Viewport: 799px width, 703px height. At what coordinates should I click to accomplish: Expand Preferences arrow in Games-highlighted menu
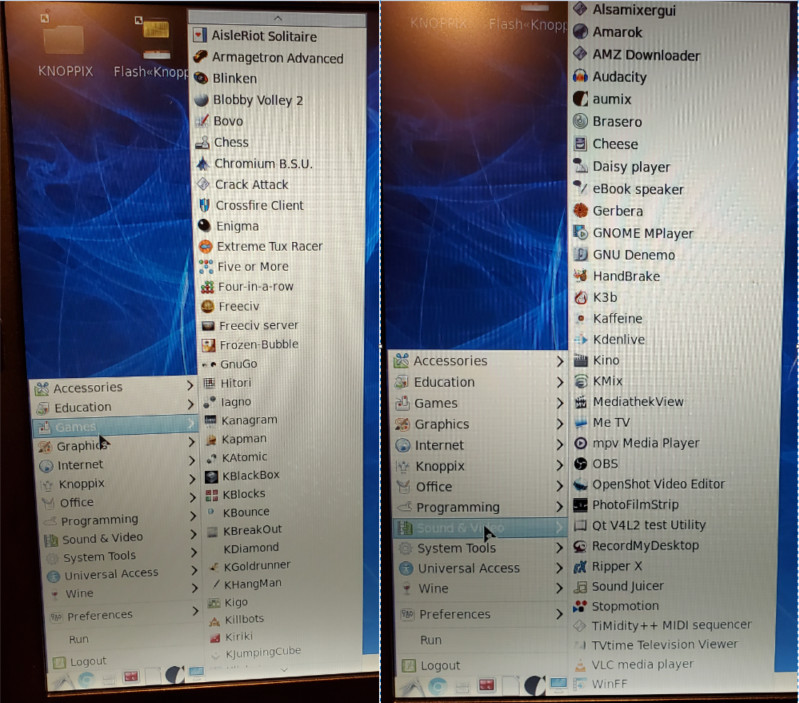(x=196, y=611)
